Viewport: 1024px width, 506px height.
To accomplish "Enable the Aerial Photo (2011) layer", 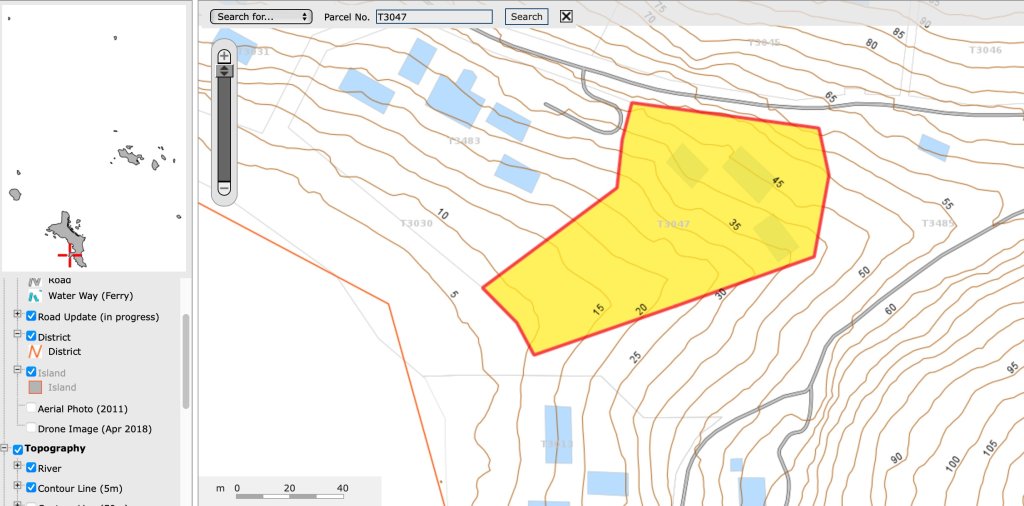I will tap(31, 409).
